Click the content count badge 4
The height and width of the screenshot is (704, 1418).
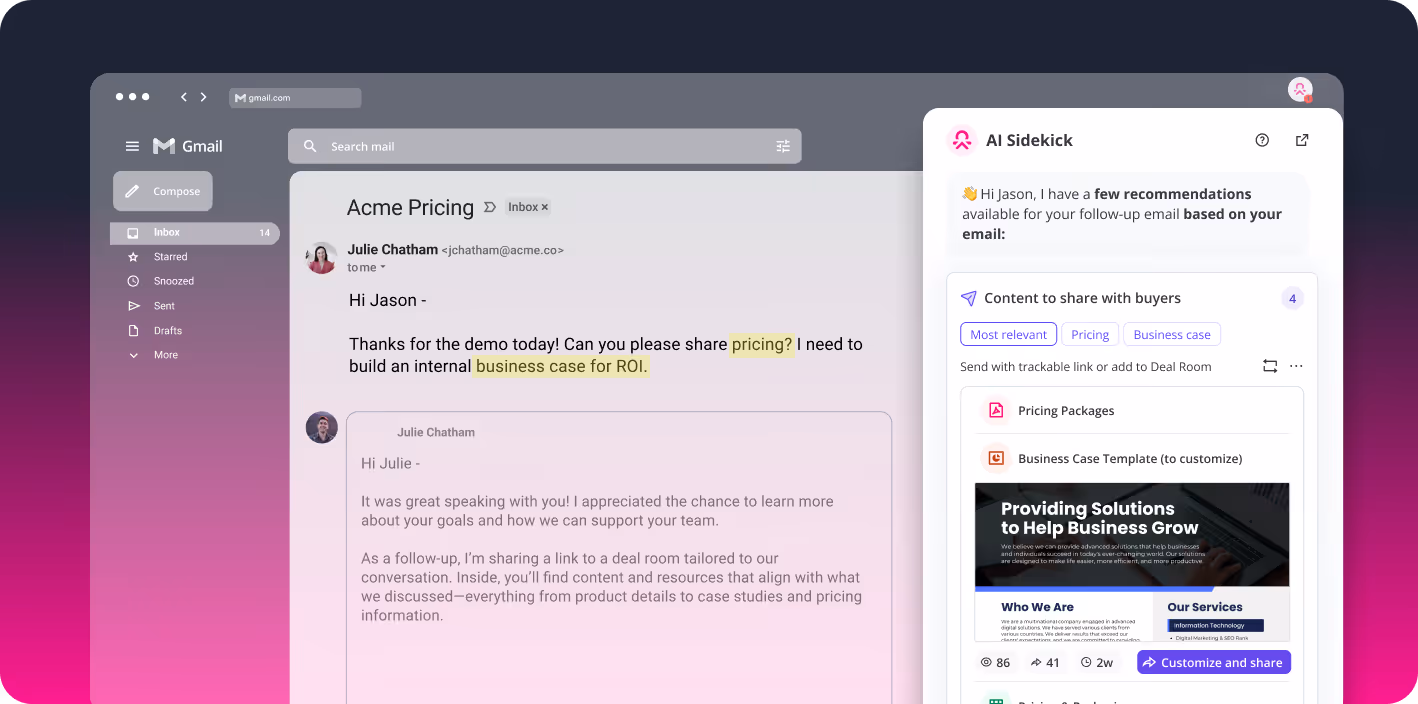click(1292, 298)
